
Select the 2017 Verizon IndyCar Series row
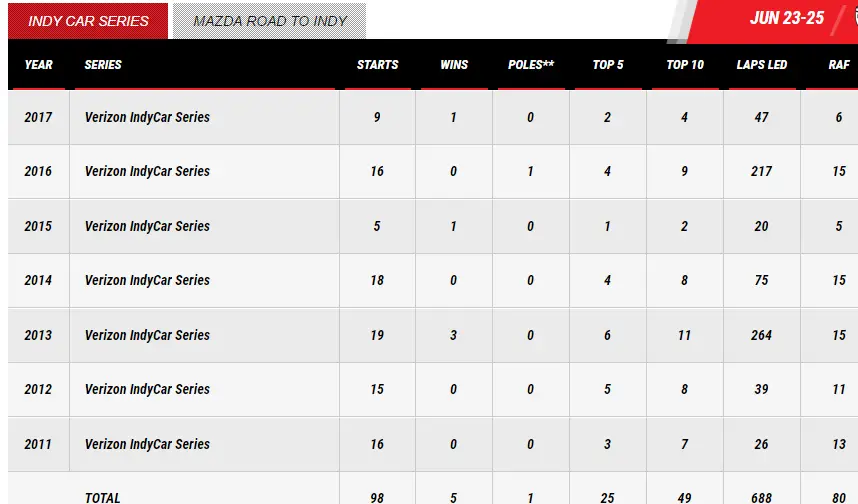pos(147,117)
